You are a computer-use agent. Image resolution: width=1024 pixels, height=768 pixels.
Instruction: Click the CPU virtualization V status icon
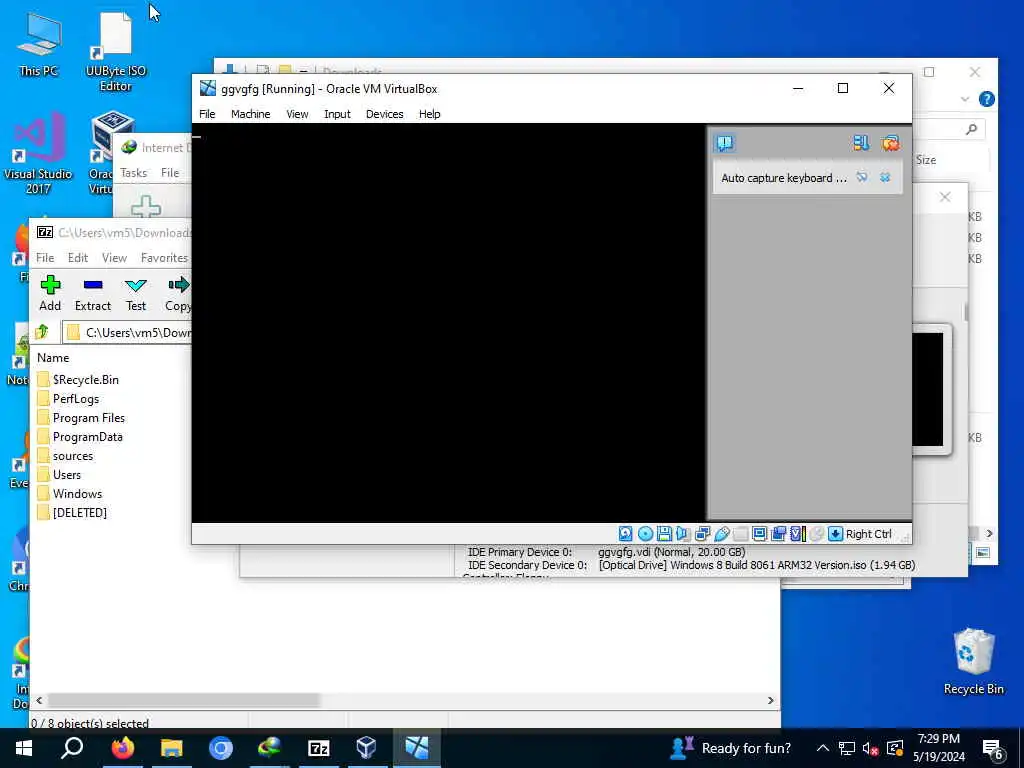pyautogui.click(x=797, y=534)
